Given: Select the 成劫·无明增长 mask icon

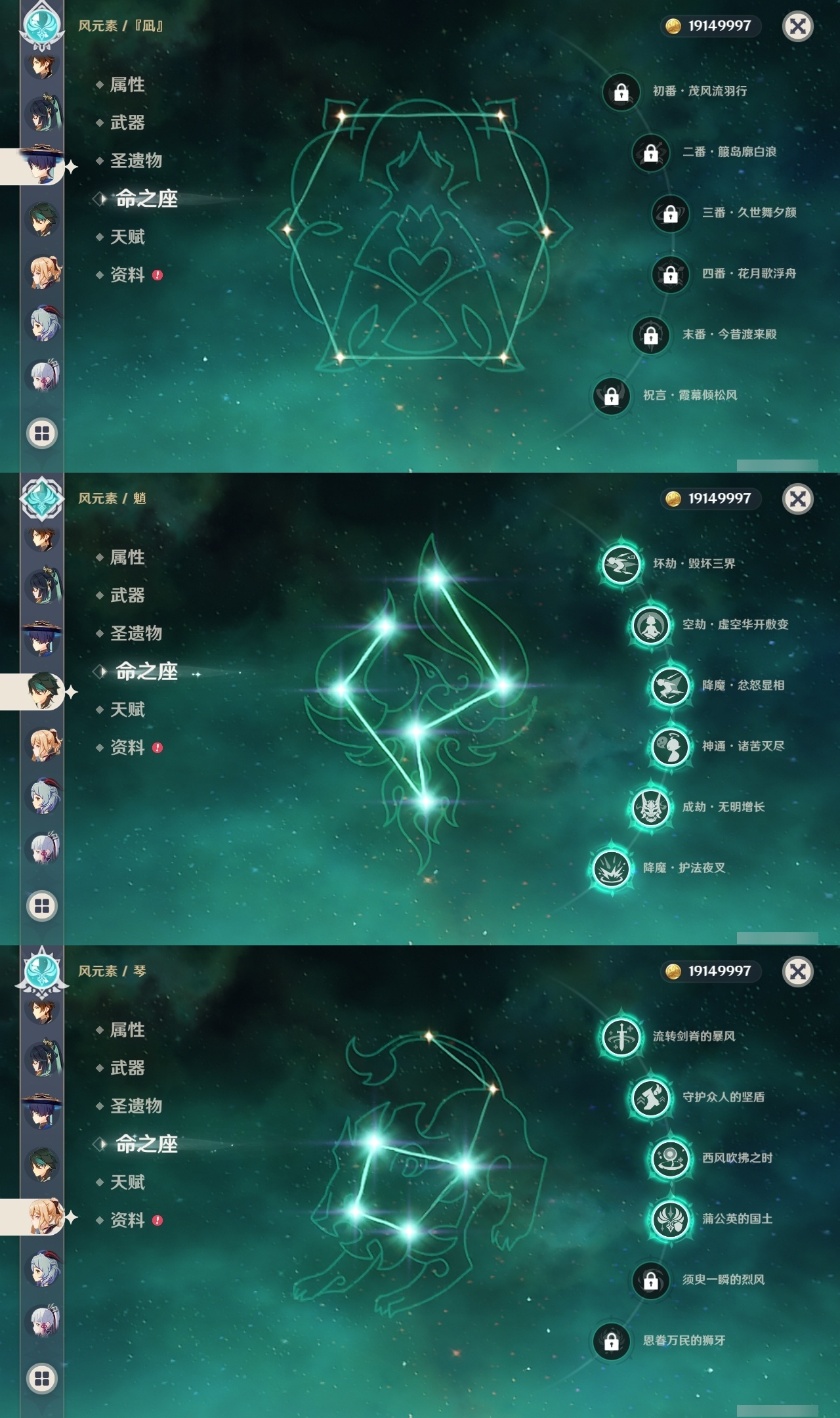Looking at the screenshot, I should (x=650, y=807).
